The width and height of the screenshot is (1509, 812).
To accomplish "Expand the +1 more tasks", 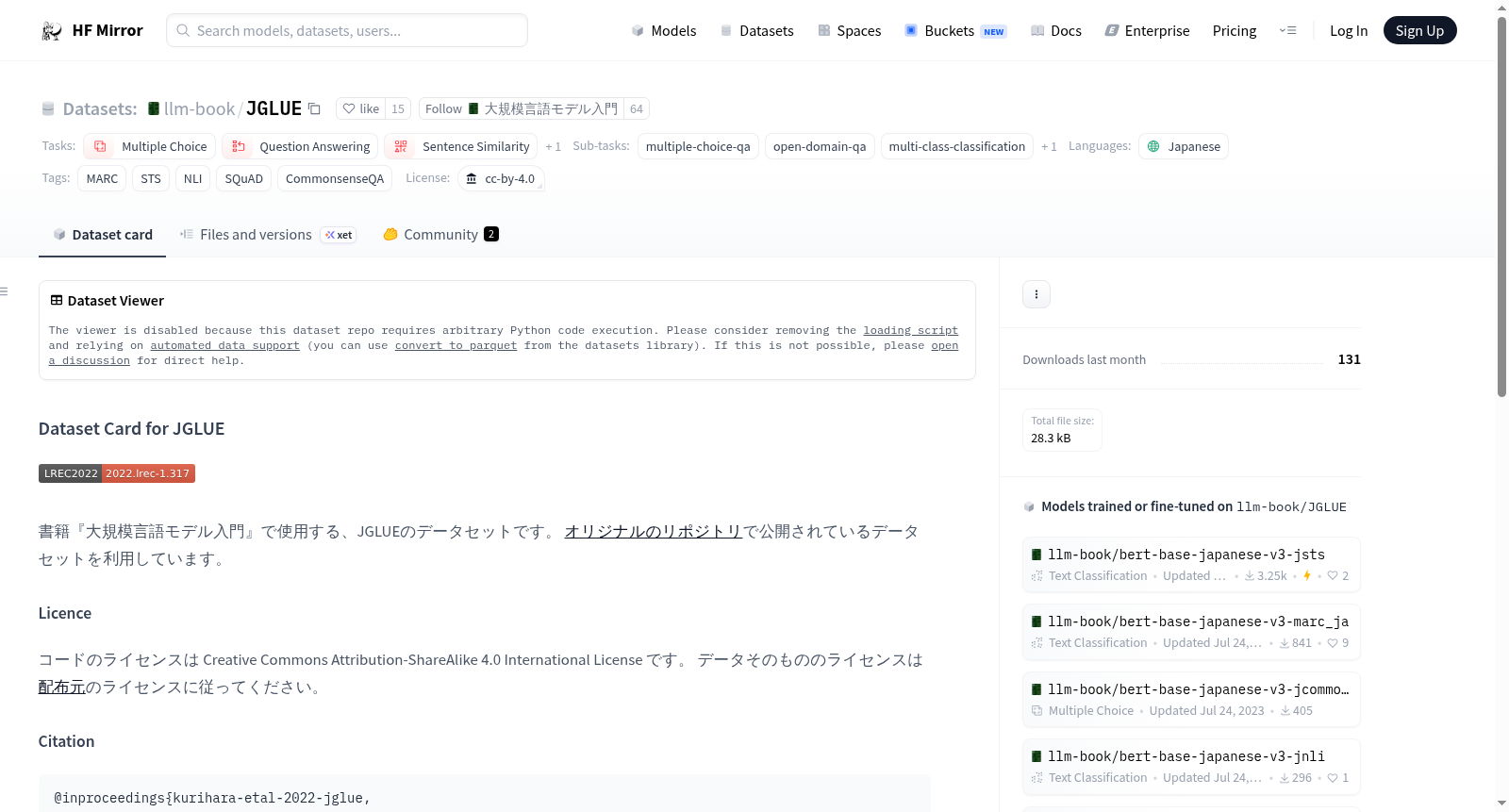I will click(553, 147).
